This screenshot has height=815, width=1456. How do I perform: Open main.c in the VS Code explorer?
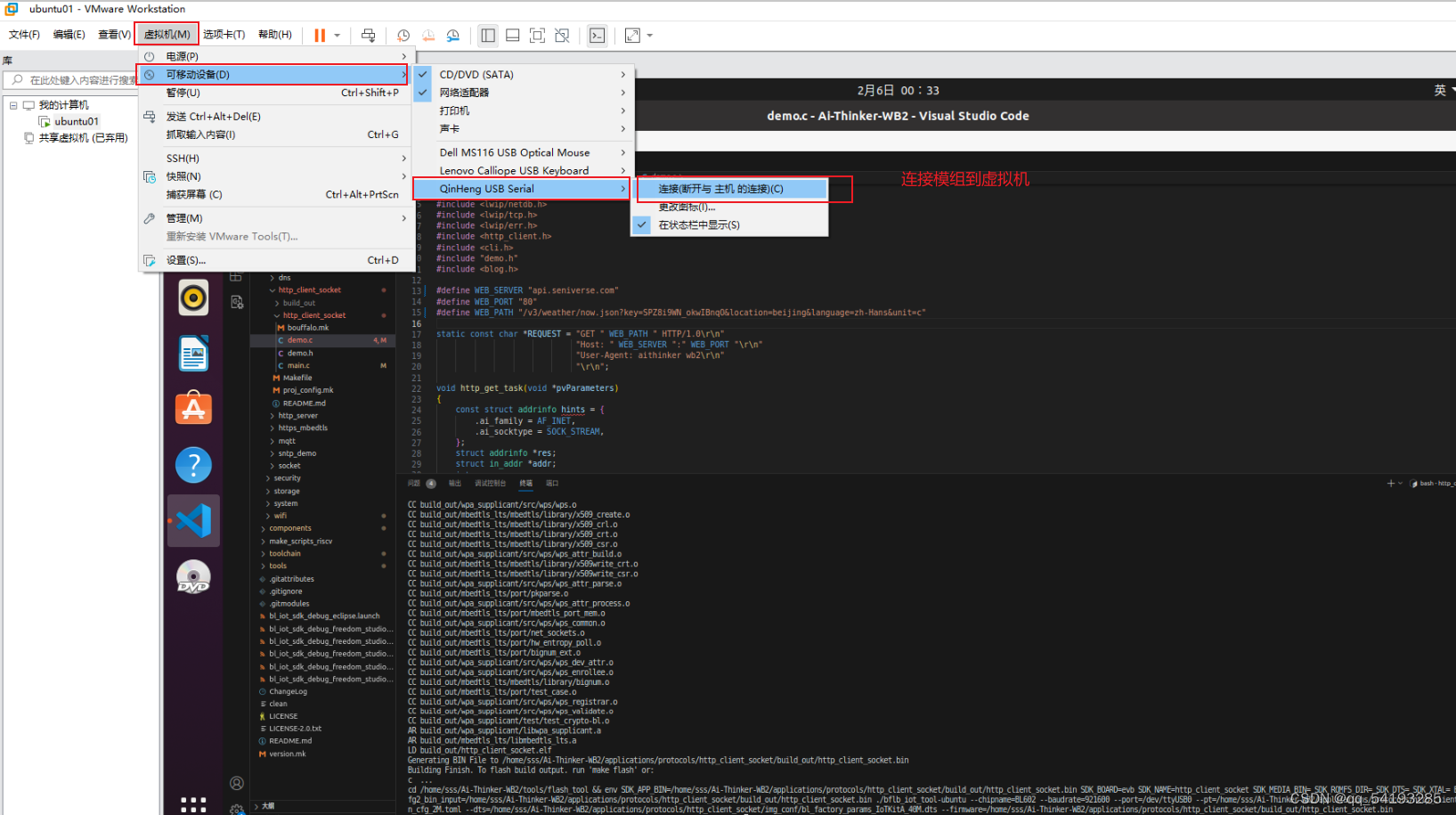[x=298, y=366]
